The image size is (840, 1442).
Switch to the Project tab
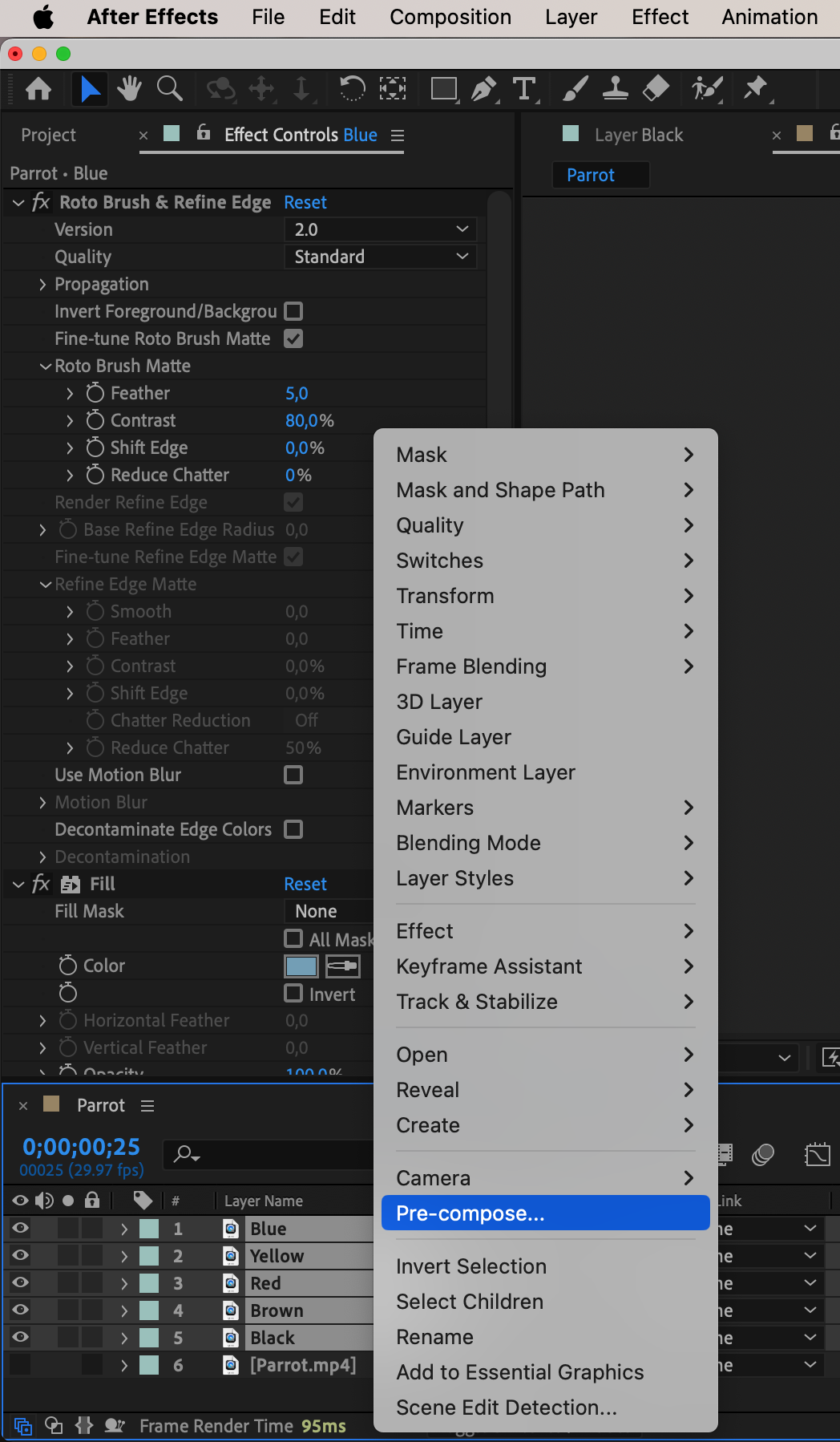pyautogui.click(x=49, y=135)
